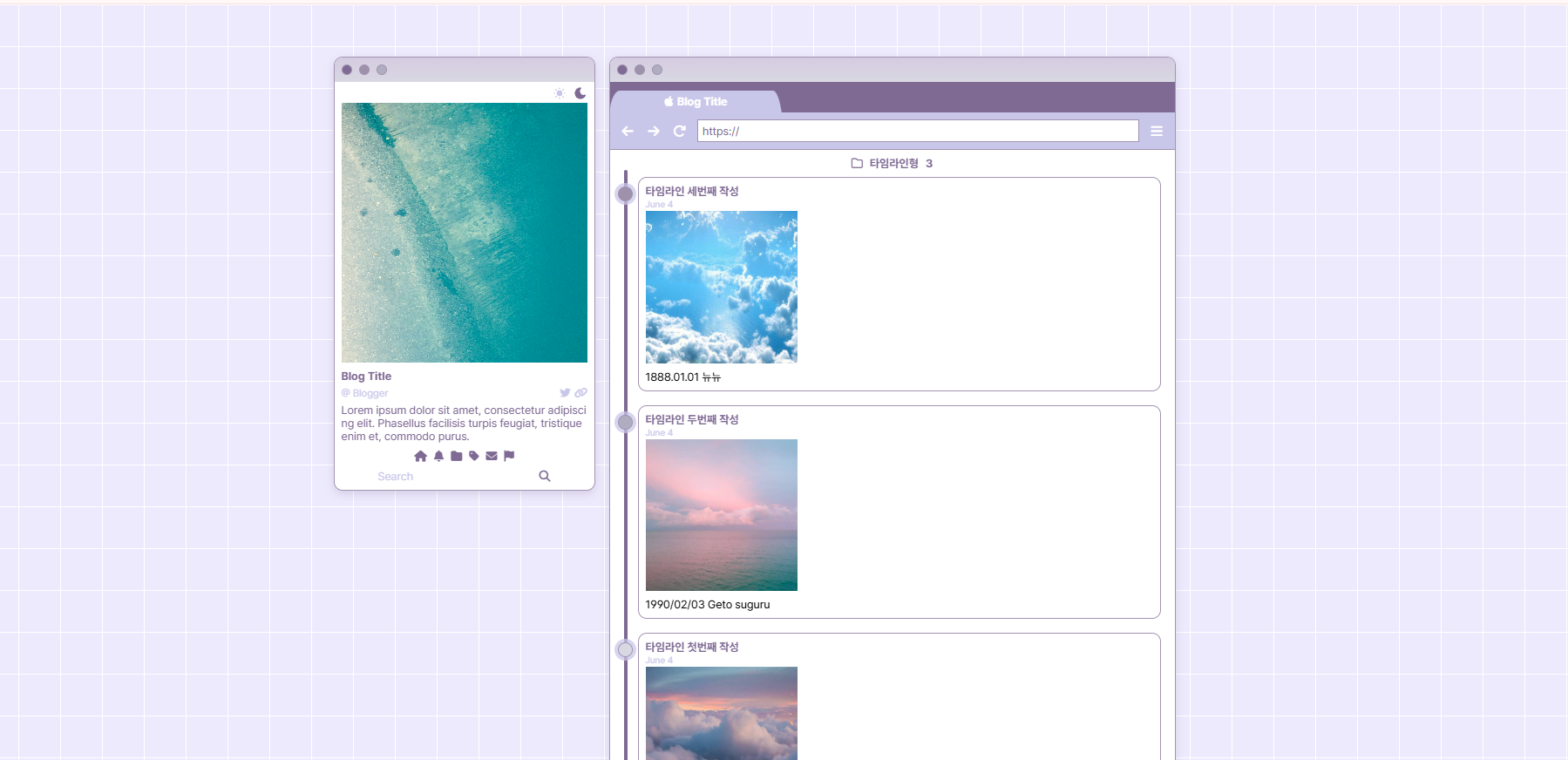Screen dimensions: 1568x760
Task: Open the sunset clouds thumbnail of first post
Action: click(x=722, y=713)
